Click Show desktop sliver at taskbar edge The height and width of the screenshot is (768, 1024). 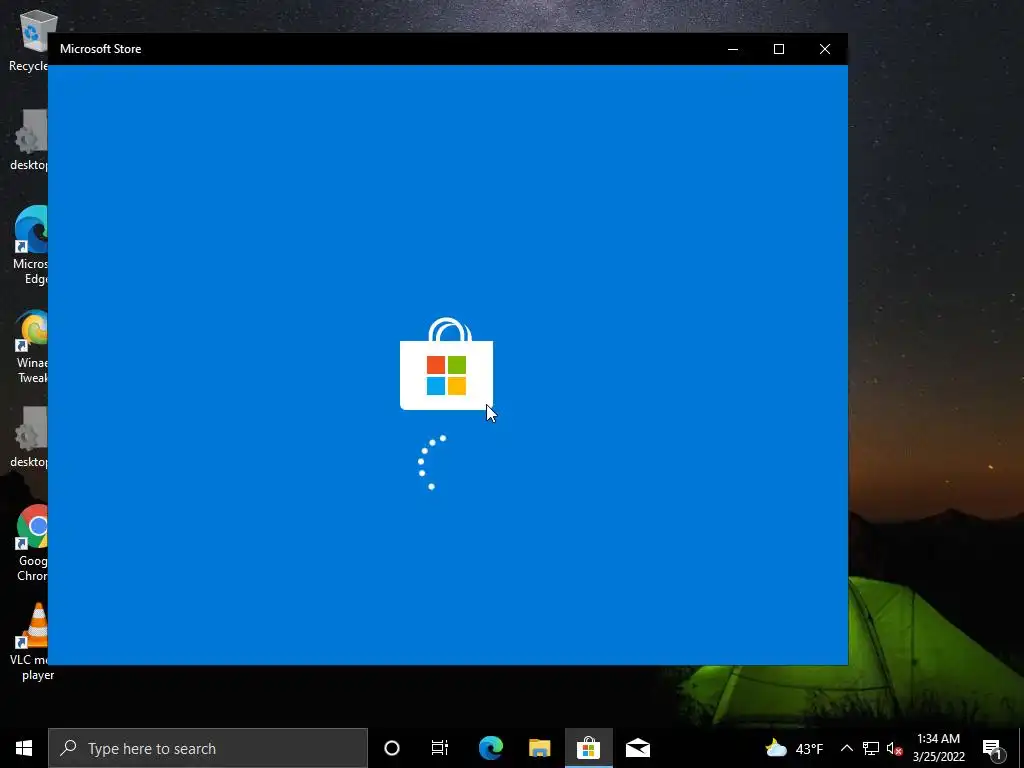(x=1021, y=748)
